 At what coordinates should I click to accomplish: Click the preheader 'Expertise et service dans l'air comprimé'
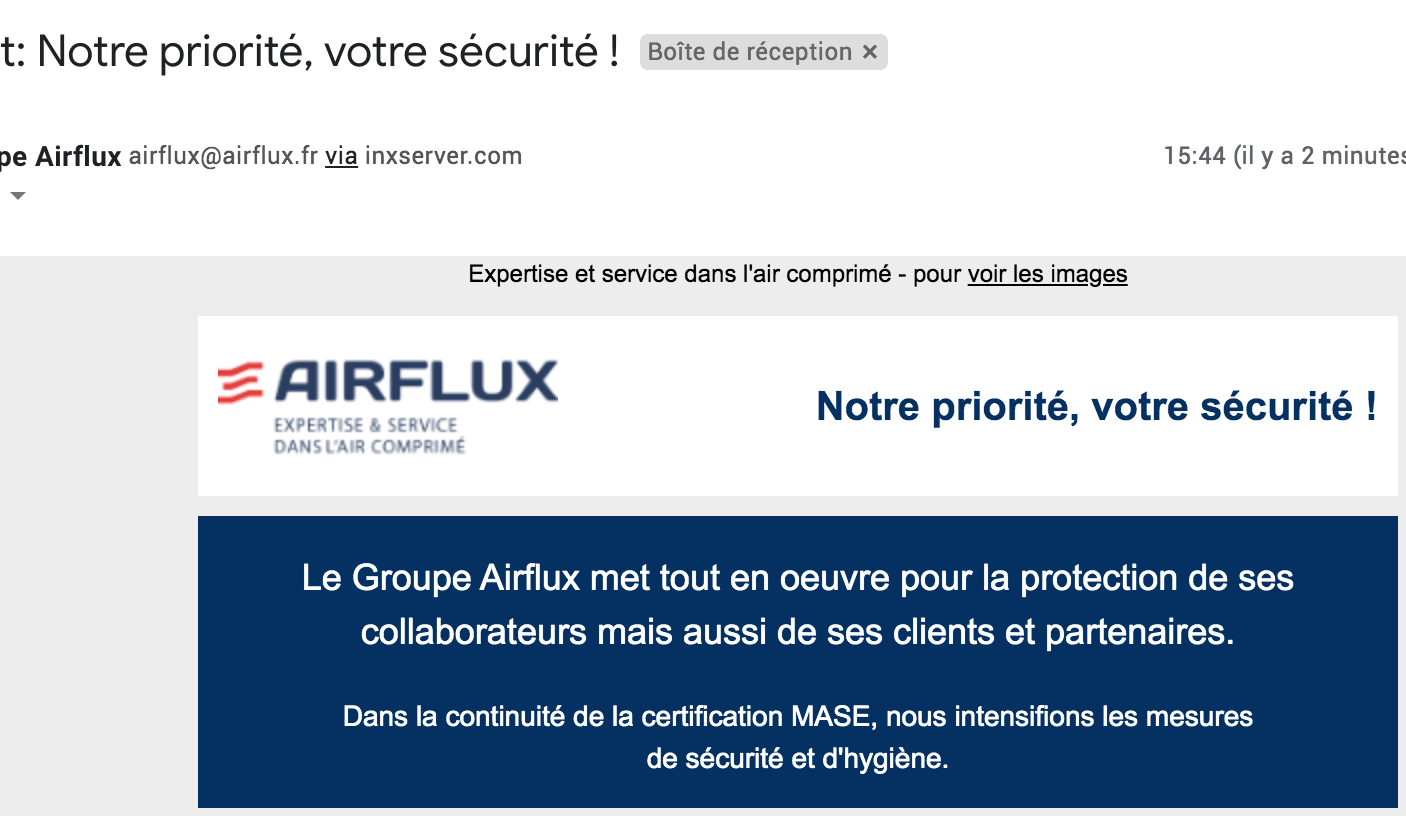(679, 274)
